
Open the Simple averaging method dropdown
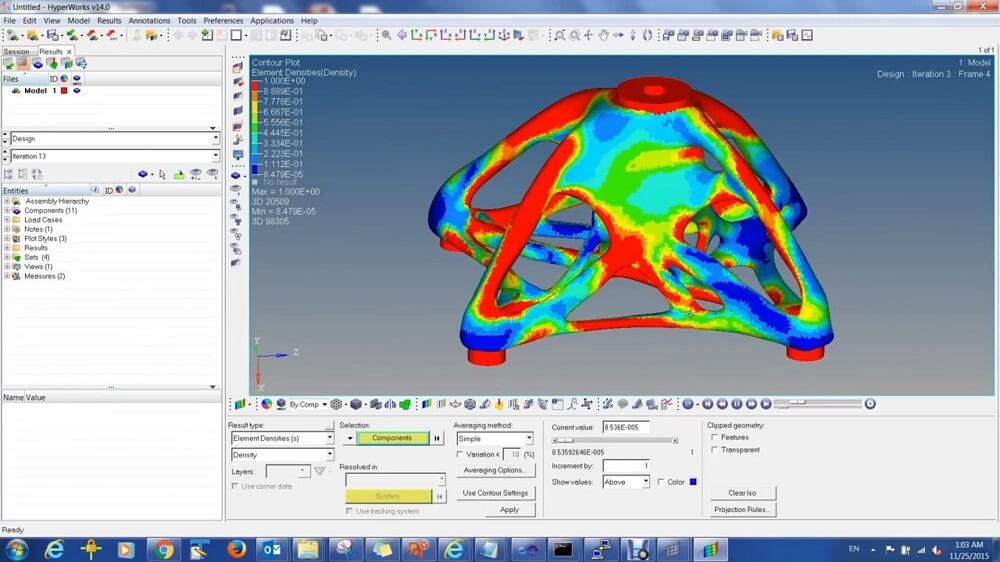tap(529, 439)
